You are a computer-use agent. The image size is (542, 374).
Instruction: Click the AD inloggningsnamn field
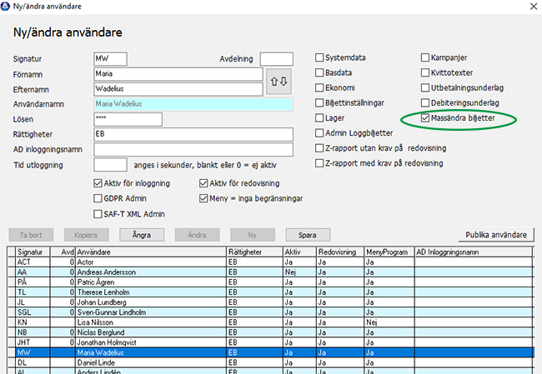point(194,149)
